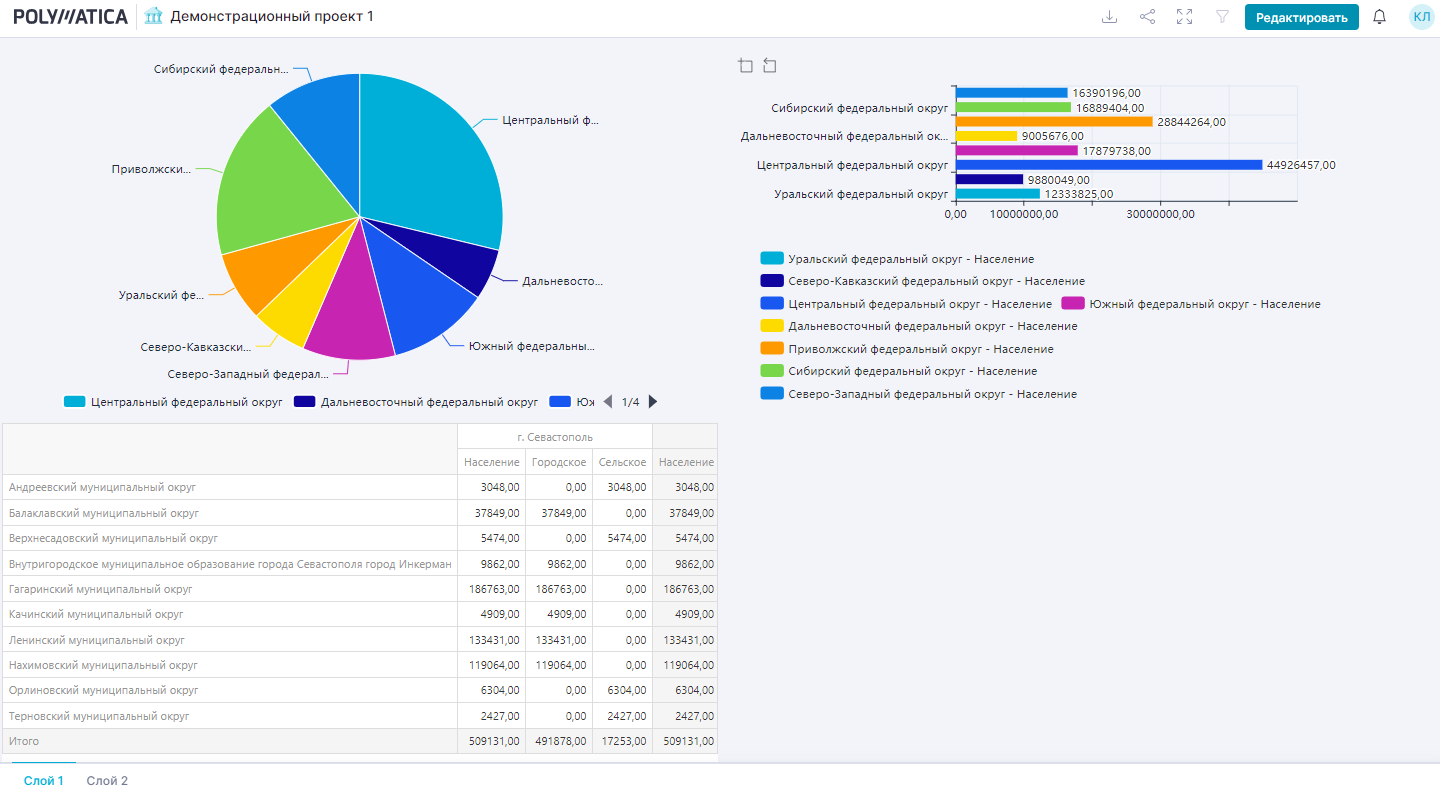Go to previous pie legend page
Screen dimensions: 1440x787
pyautogui.click(x=607, y=402)
